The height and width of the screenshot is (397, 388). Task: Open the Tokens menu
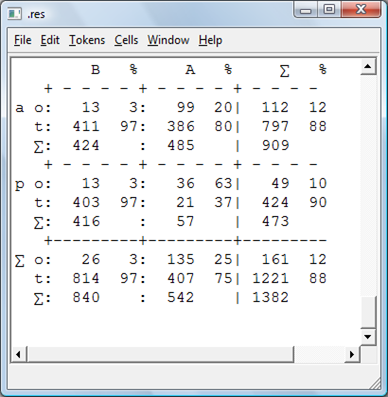click(x=87, y=40)
